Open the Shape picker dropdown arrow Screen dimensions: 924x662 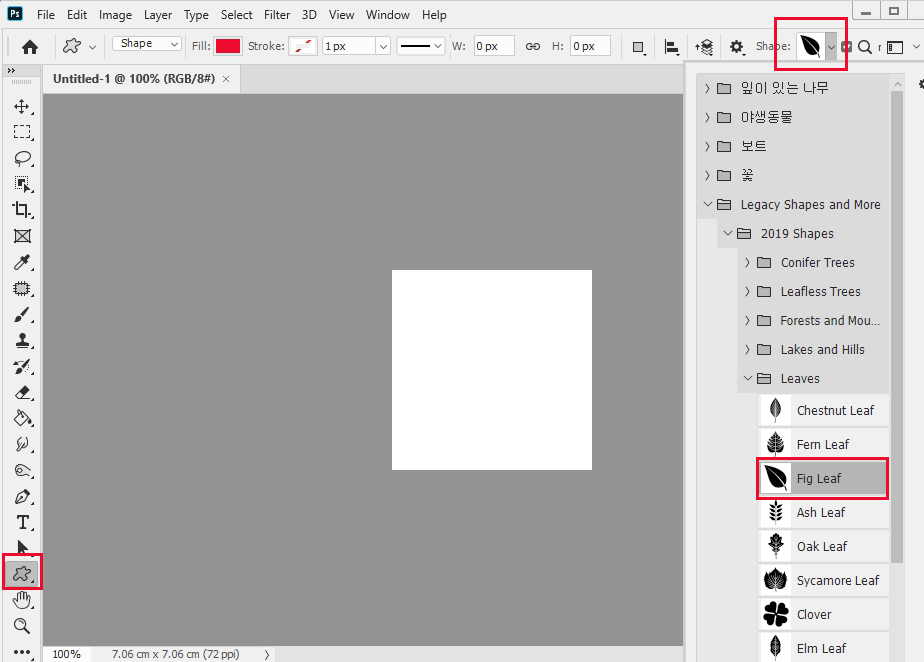click(x=831, y=47)
